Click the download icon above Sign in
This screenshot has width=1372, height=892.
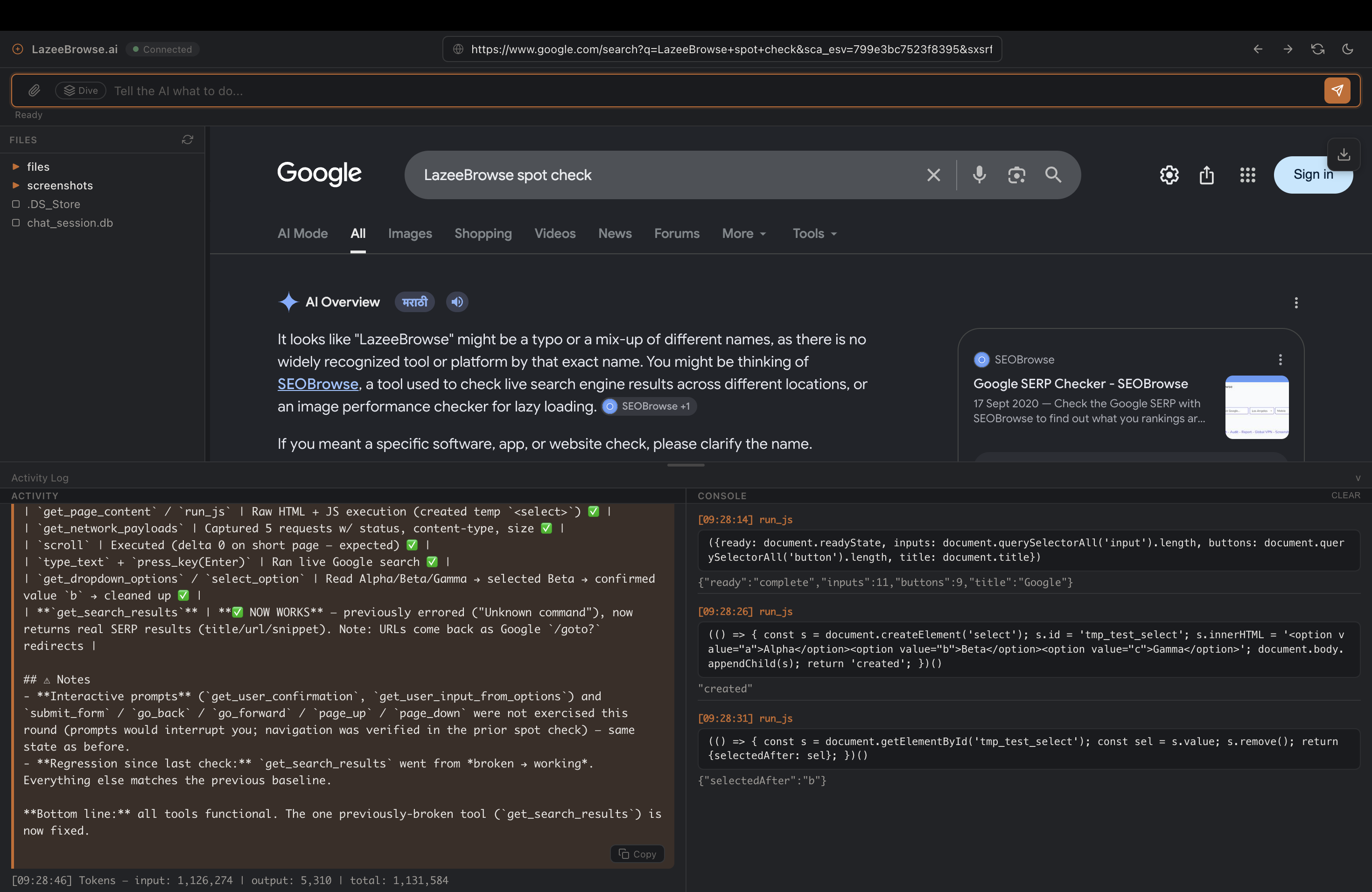1344,154
